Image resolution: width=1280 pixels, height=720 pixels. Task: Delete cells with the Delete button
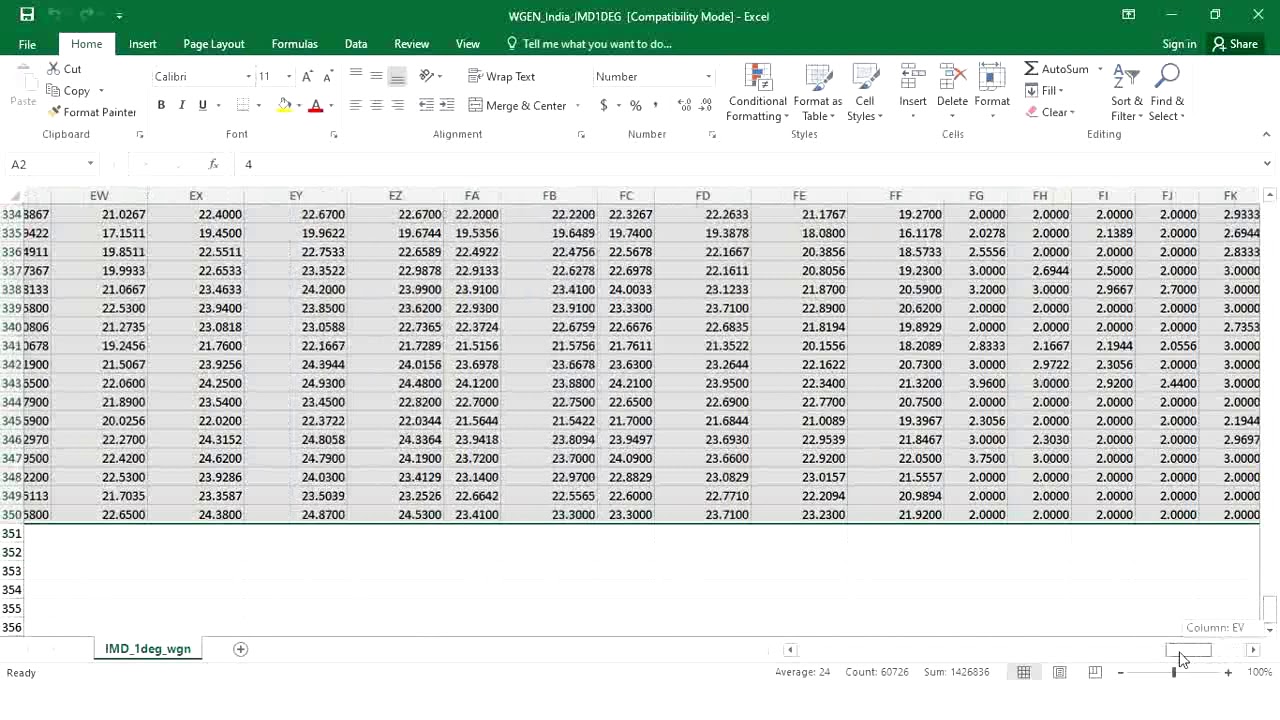(952, 93)
